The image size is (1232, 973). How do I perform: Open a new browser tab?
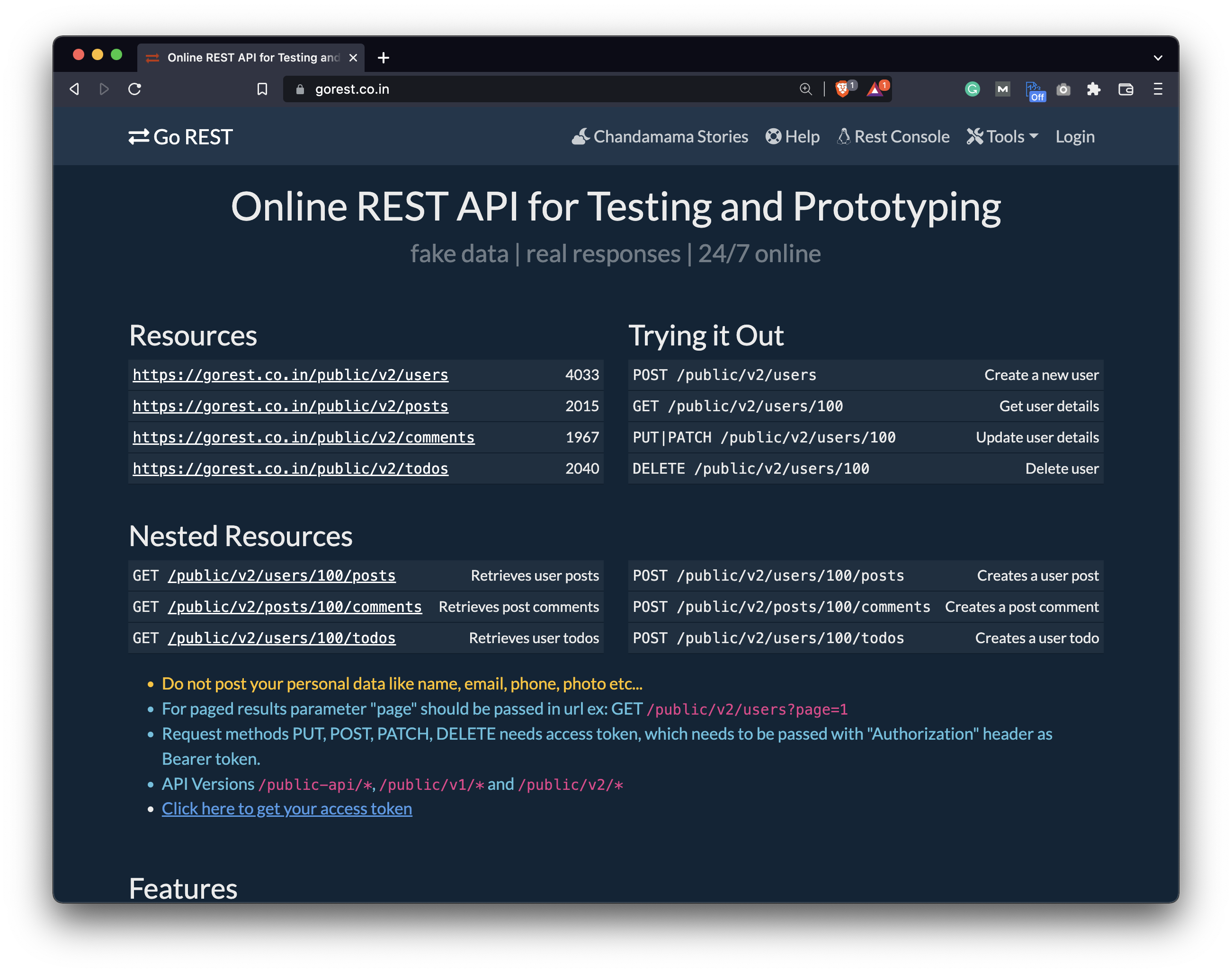pos(383,57)
